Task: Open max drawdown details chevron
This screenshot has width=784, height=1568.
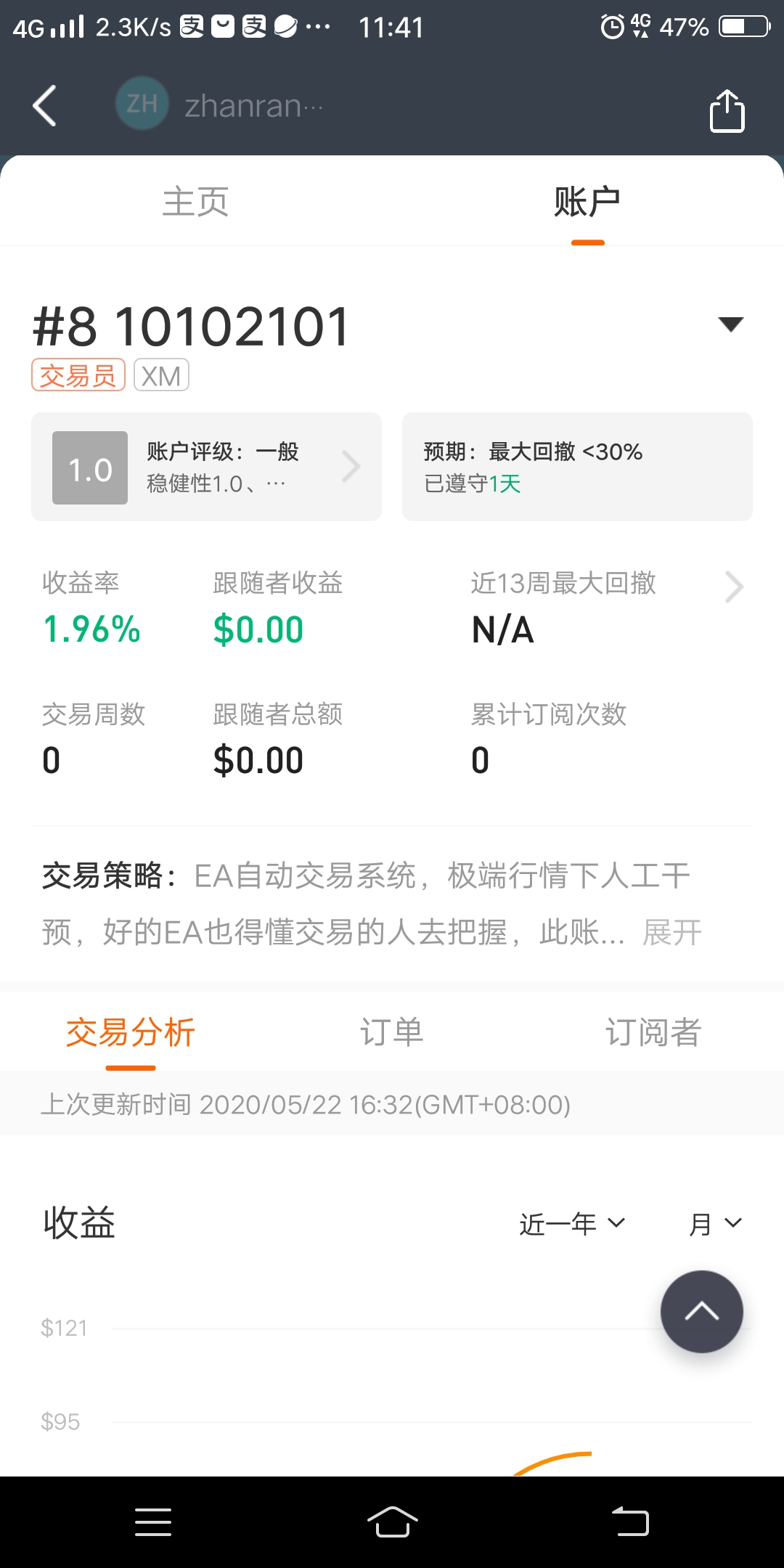Action: pyautogui.click(x=734, y=587)
